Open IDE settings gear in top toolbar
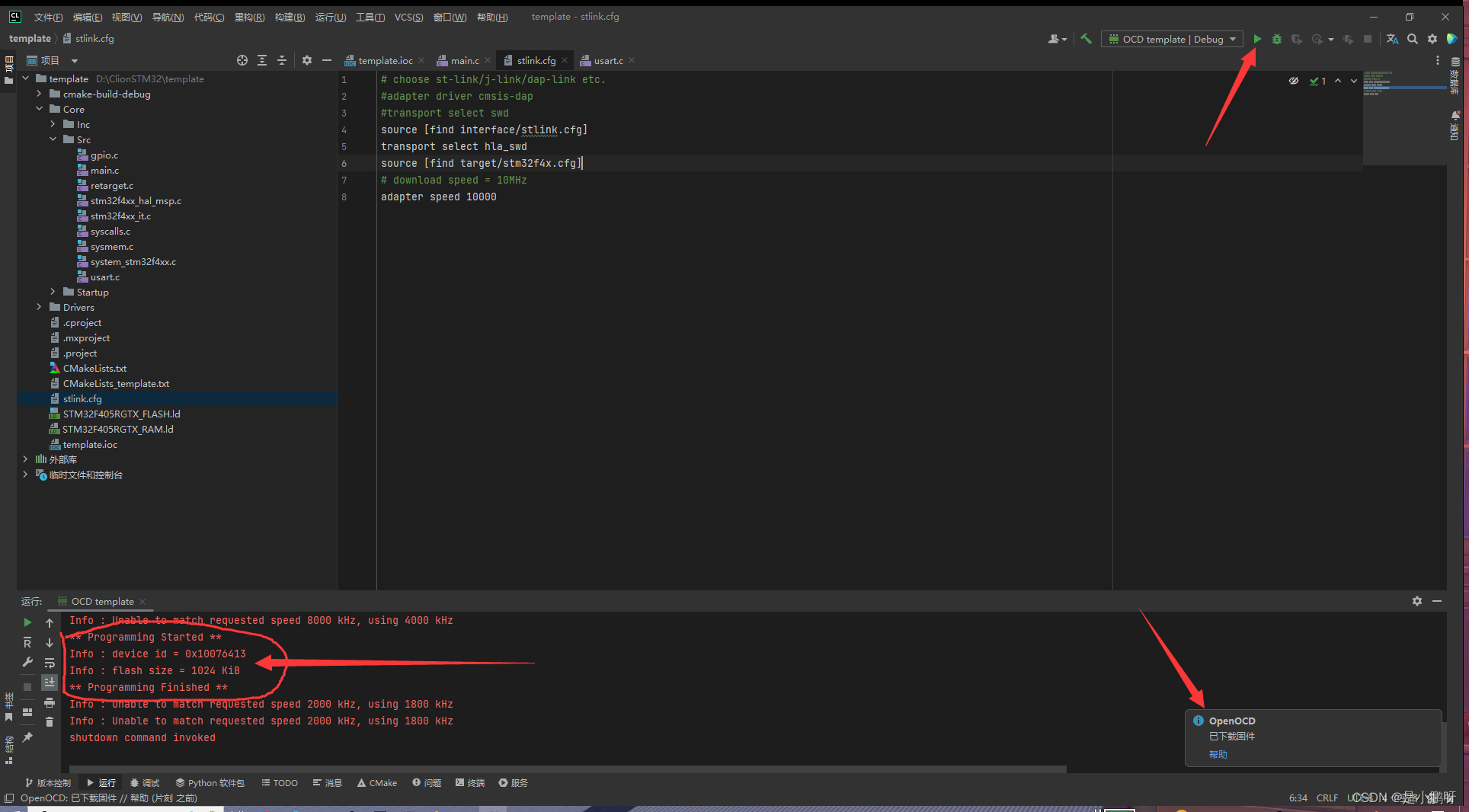Viewport: 1469px width, 812px height. [1432, 39]
